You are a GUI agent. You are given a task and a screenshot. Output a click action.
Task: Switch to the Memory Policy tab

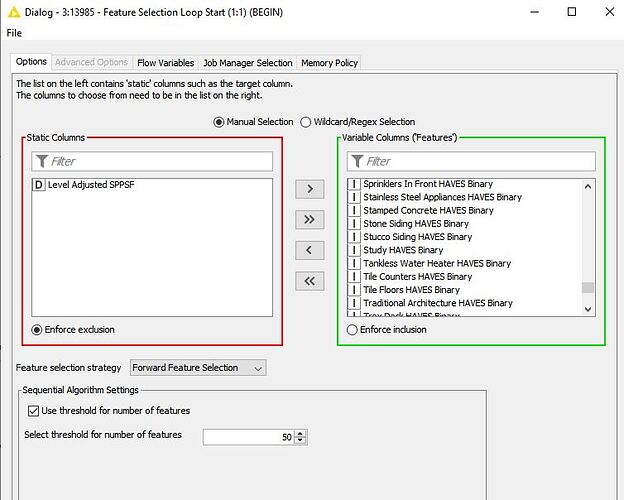coord(329,63)
